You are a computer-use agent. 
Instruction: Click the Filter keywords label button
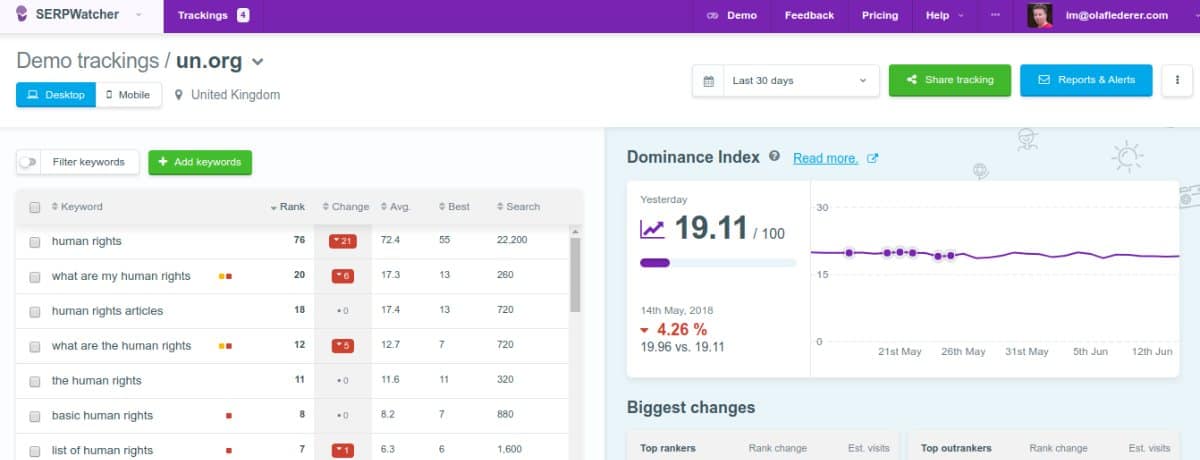(89, 162)
